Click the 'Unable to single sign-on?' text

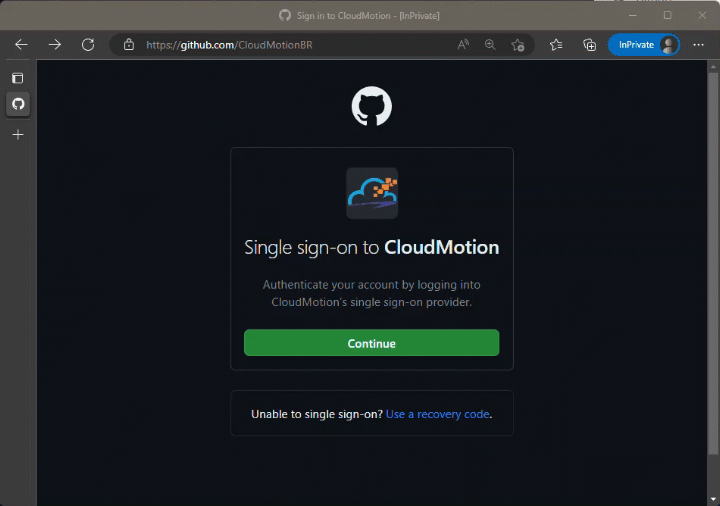[x=317, y=414]
